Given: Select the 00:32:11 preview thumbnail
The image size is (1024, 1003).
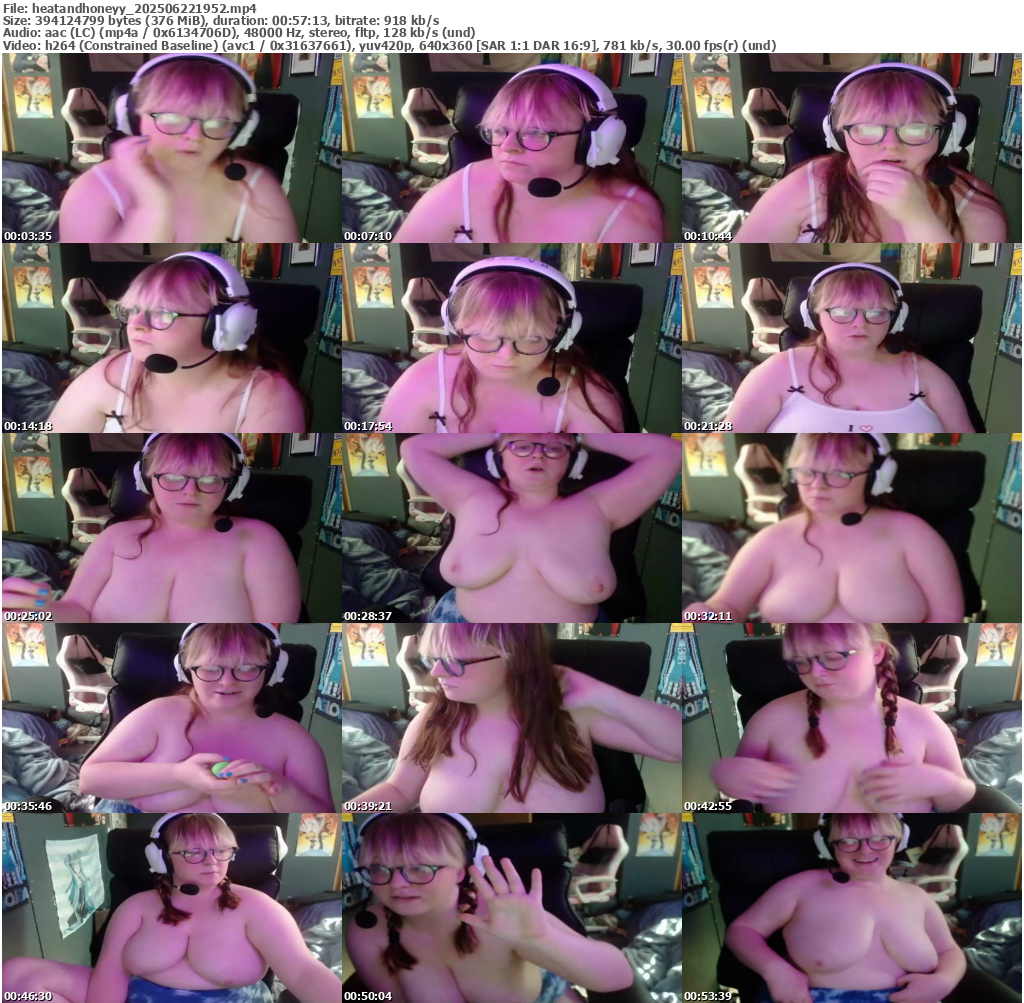Looking at the screenshot, I should pos(851,528).
